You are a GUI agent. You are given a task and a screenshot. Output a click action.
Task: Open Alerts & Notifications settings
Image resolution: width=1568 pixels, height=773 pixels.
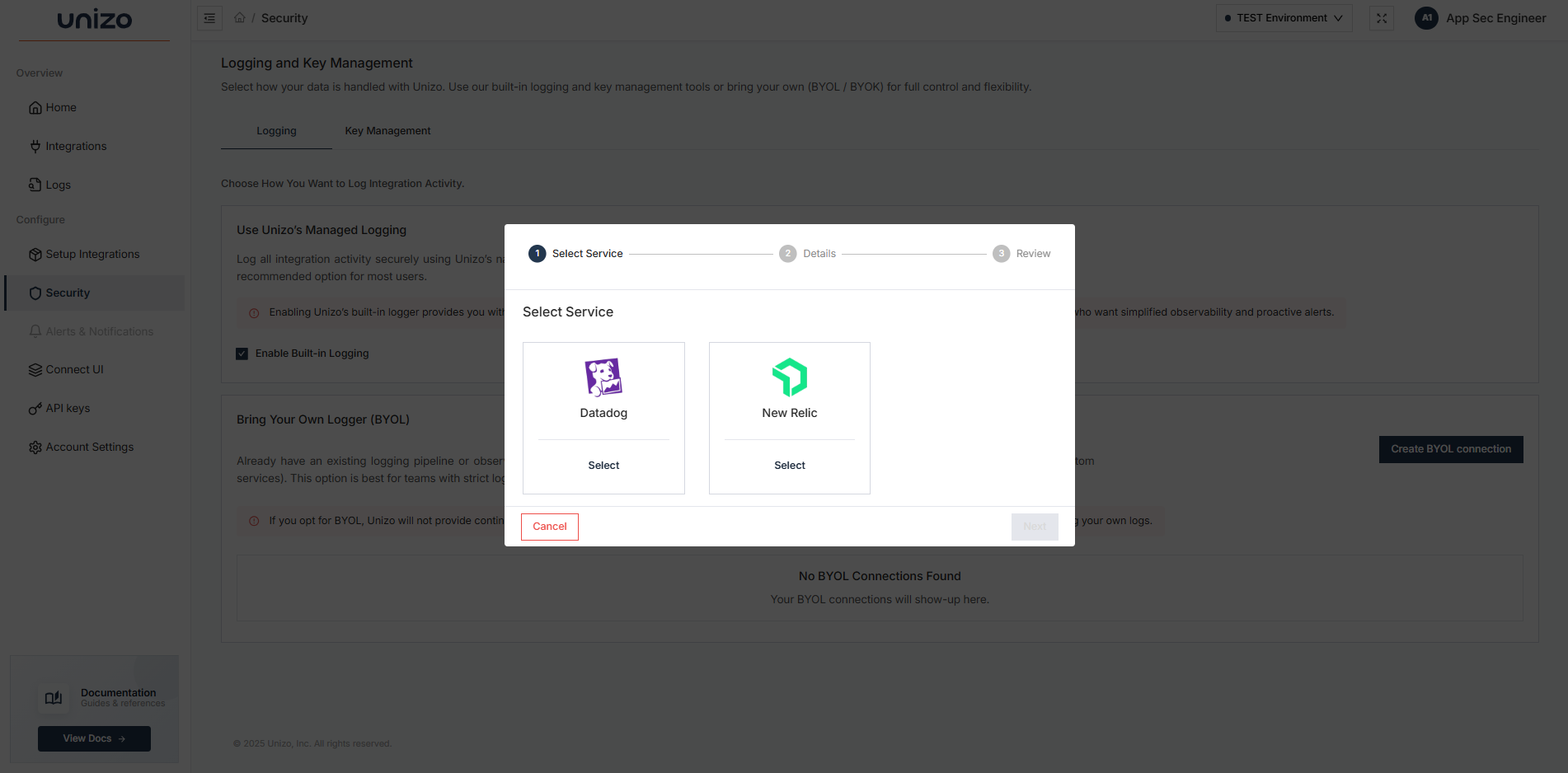[99, 331]
